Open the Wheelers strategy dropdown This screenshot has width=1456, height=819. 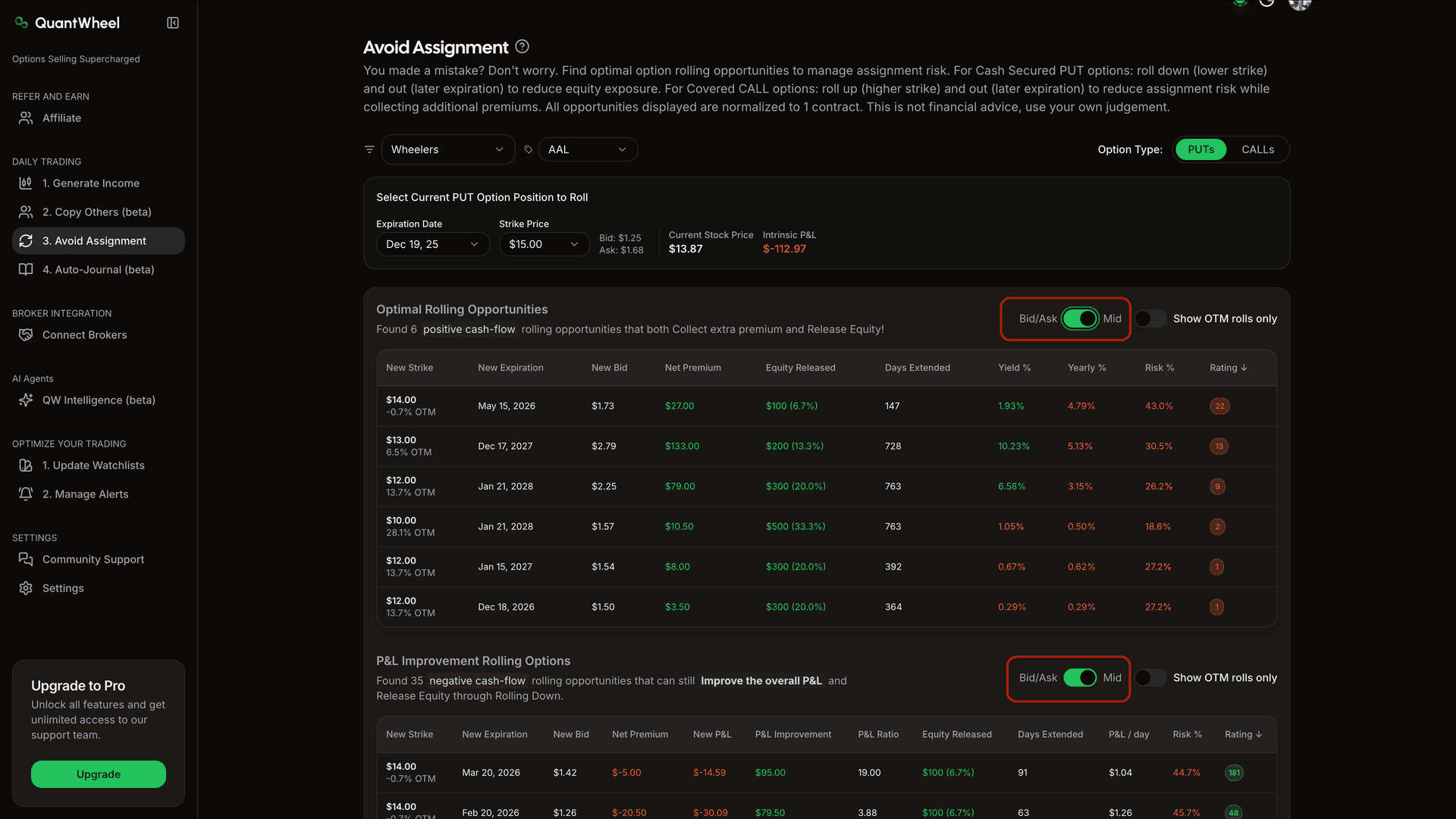[x=447, y=149]
